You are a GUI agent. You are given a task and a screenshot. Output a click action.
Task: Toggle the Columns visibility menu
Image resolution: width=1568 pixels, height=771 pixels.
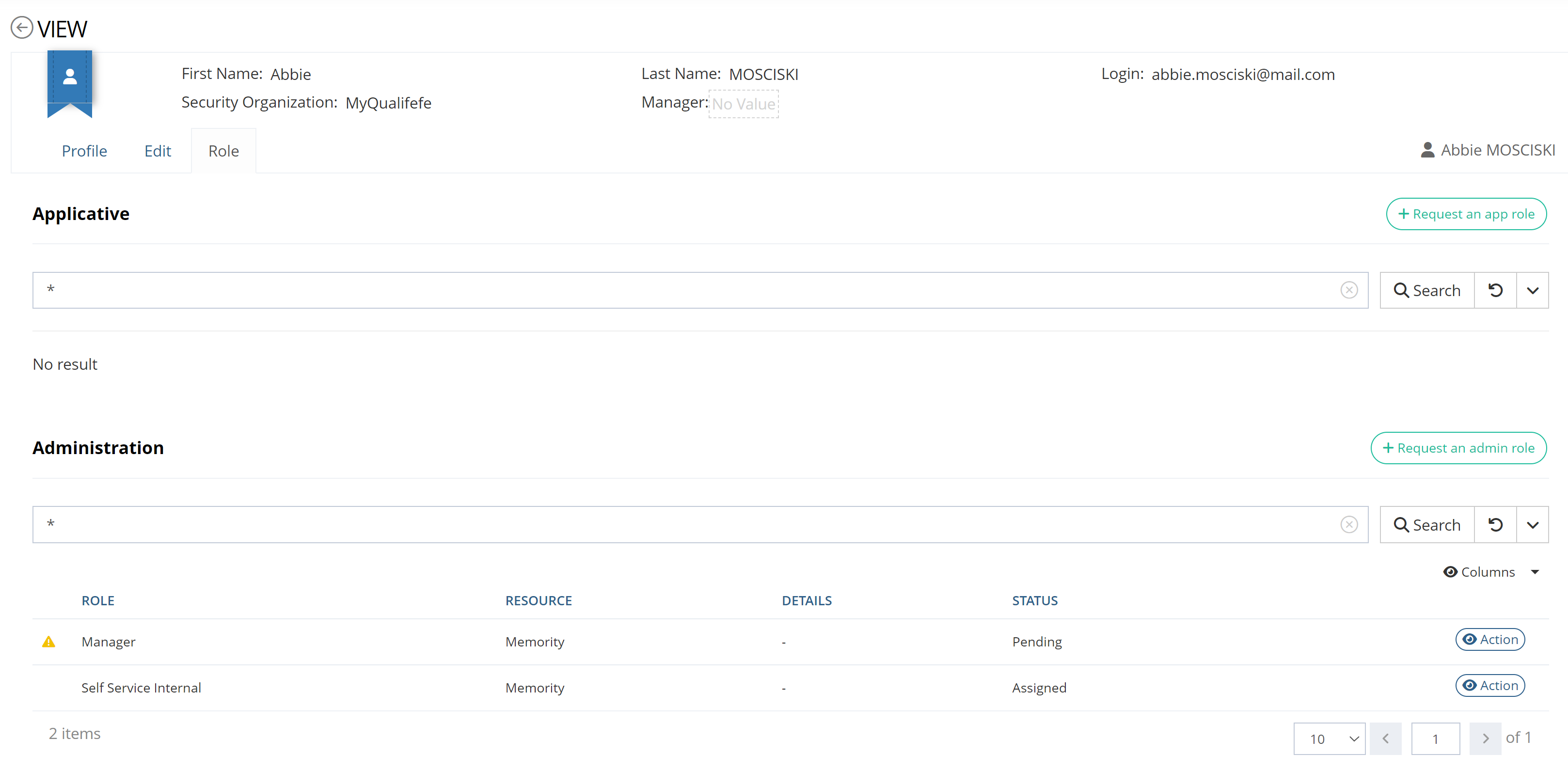(1490, 572)
